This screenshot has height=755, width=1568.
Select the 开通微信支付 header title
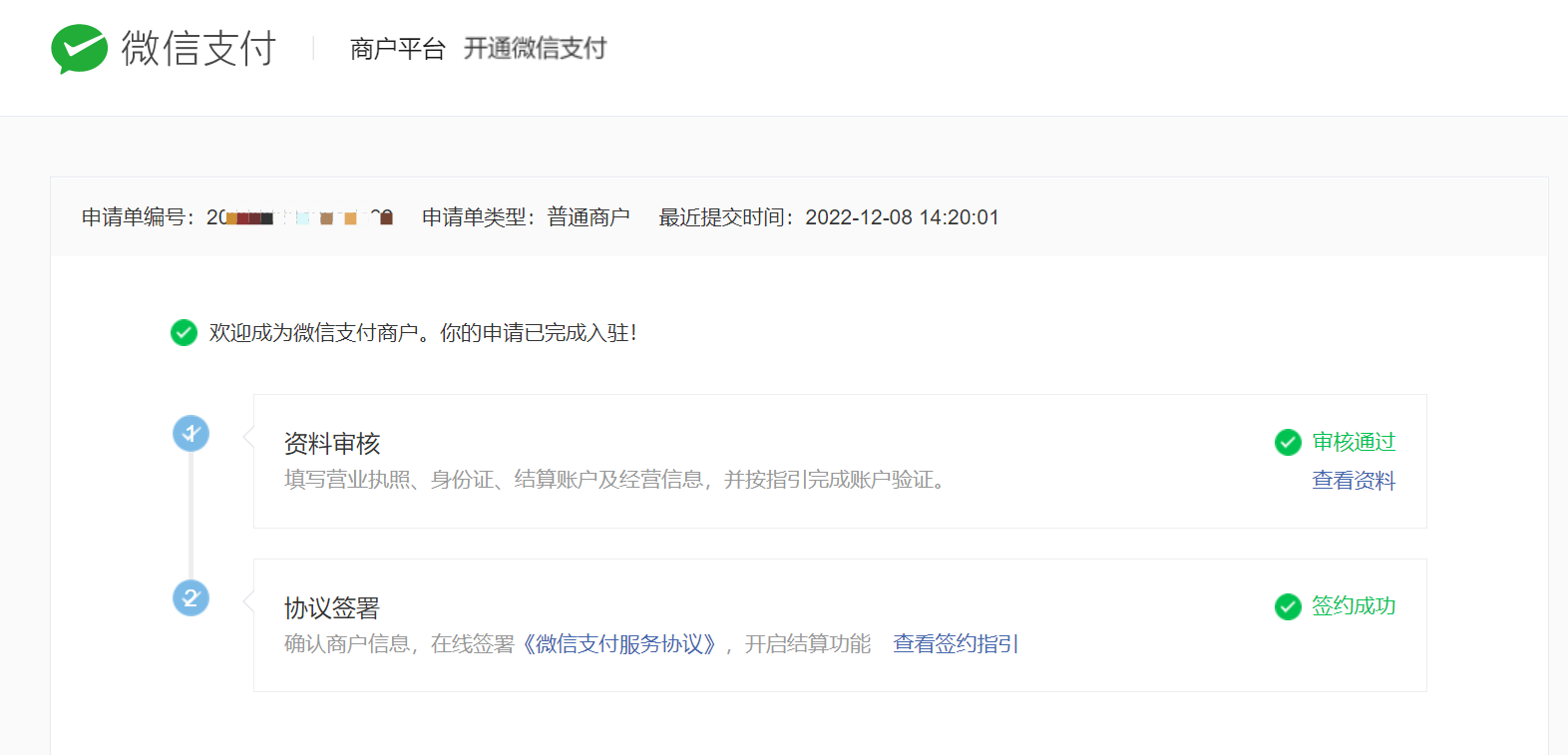tap(535, 48)
